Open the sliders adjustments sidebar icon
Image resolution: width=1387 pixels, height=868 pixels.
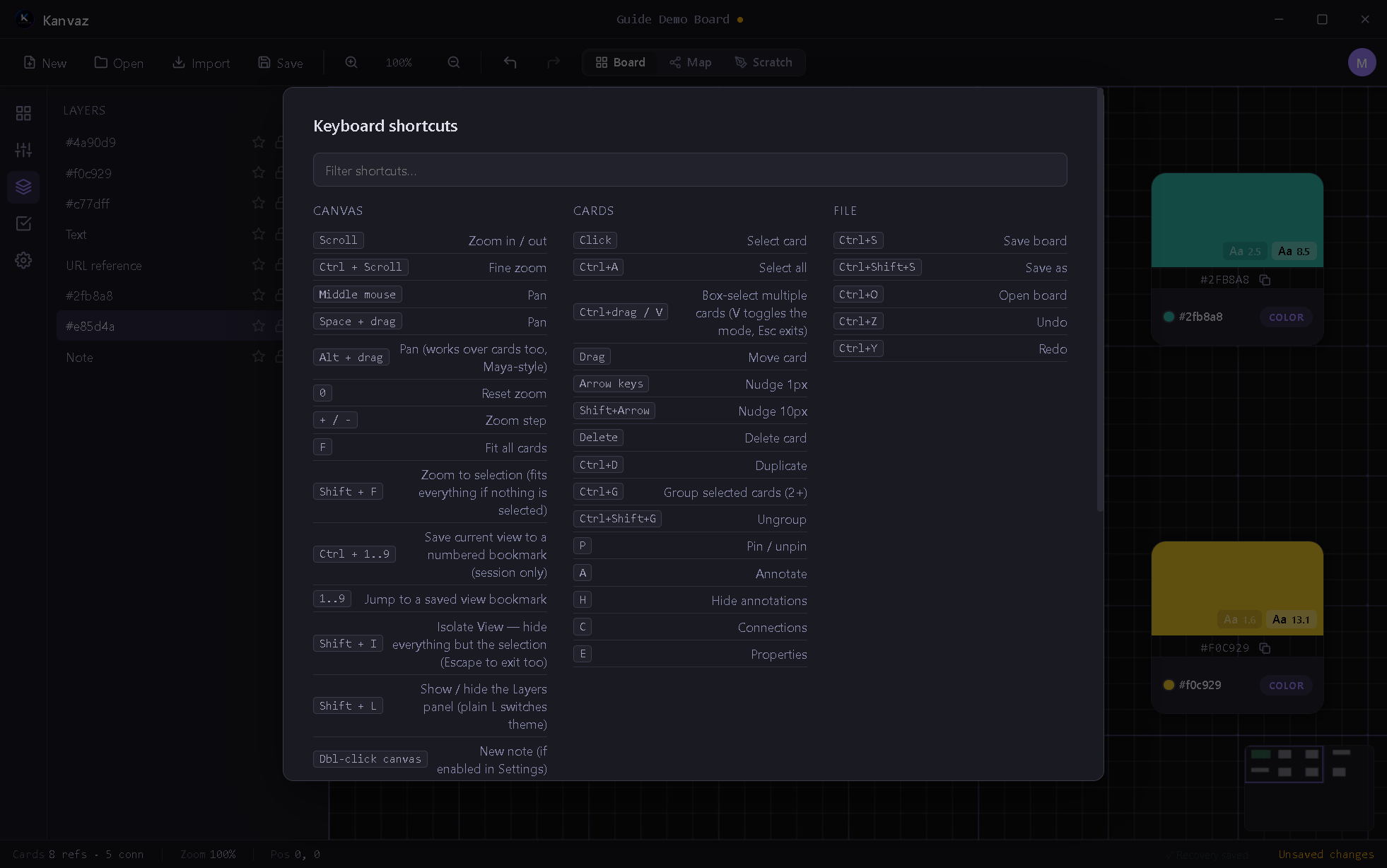[23, 150]
